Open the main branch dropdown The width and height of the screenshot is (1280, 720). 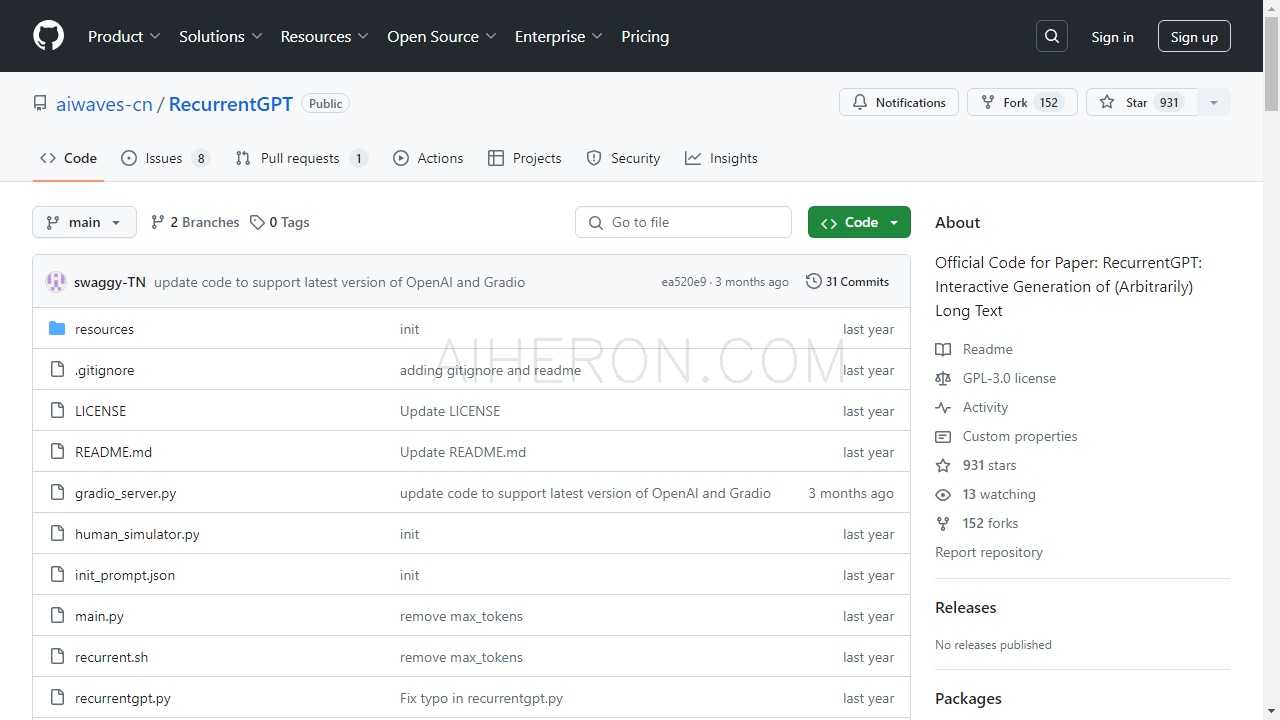(x=84, y=222)
